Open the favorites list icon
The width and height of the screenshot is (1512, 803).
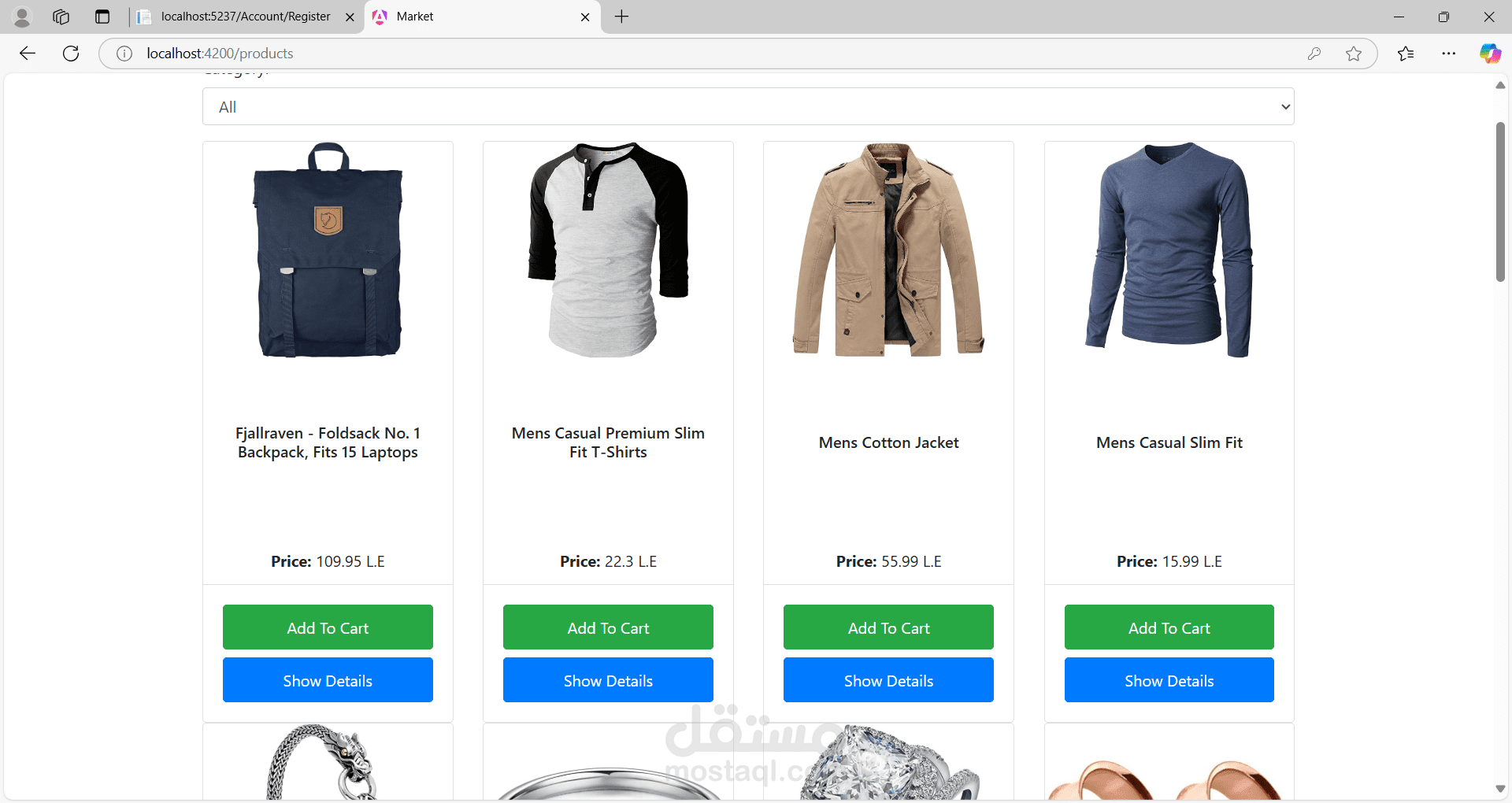click(1406, 54)
